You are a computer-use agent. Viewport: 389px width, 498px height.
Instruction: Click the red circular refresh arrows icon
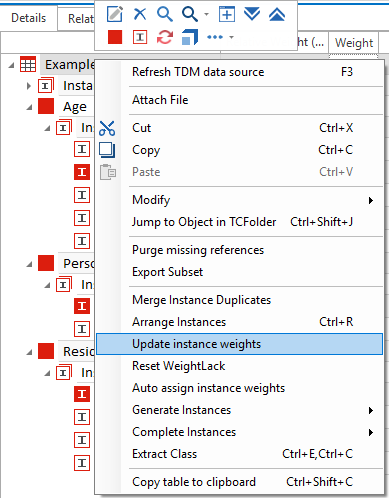(x=165, y=37)
